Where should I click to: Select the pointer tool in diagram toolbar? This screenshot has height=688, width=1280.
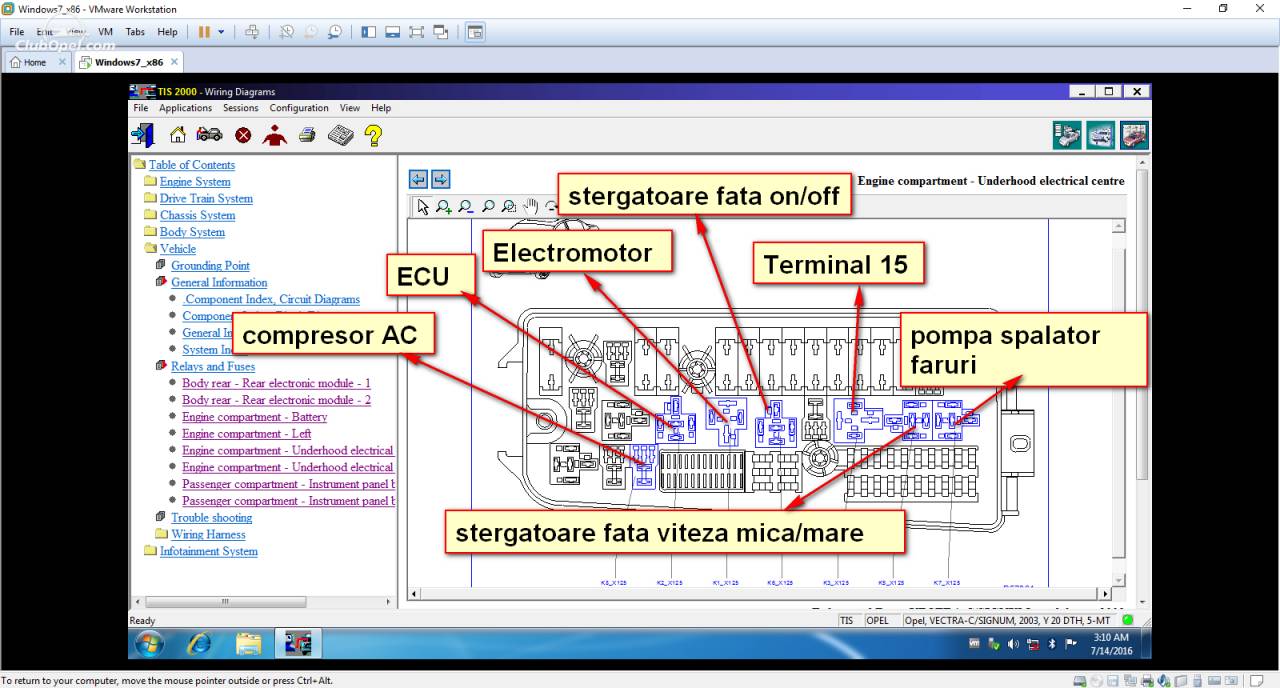click(x=423, y=207)
